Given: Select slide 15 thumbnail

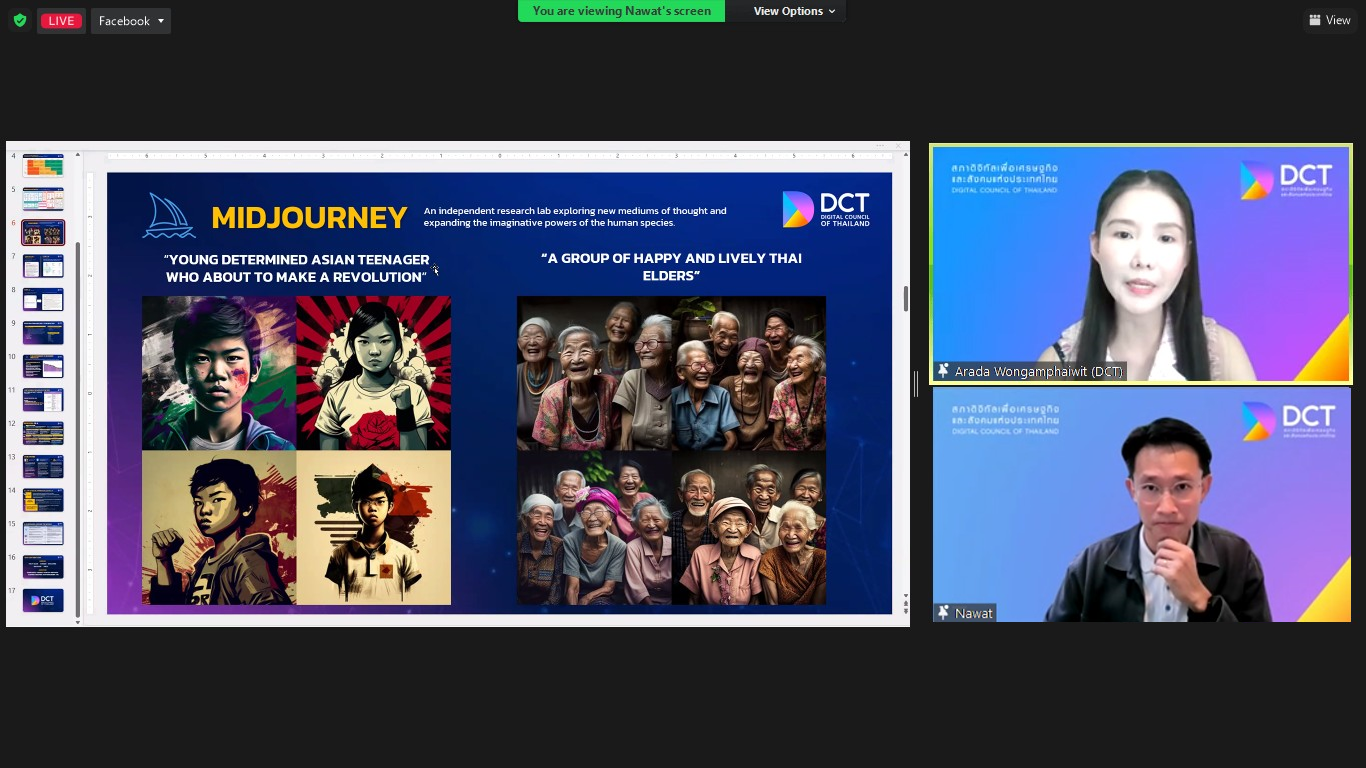Looking at the screenshot, I should (43, 533).
